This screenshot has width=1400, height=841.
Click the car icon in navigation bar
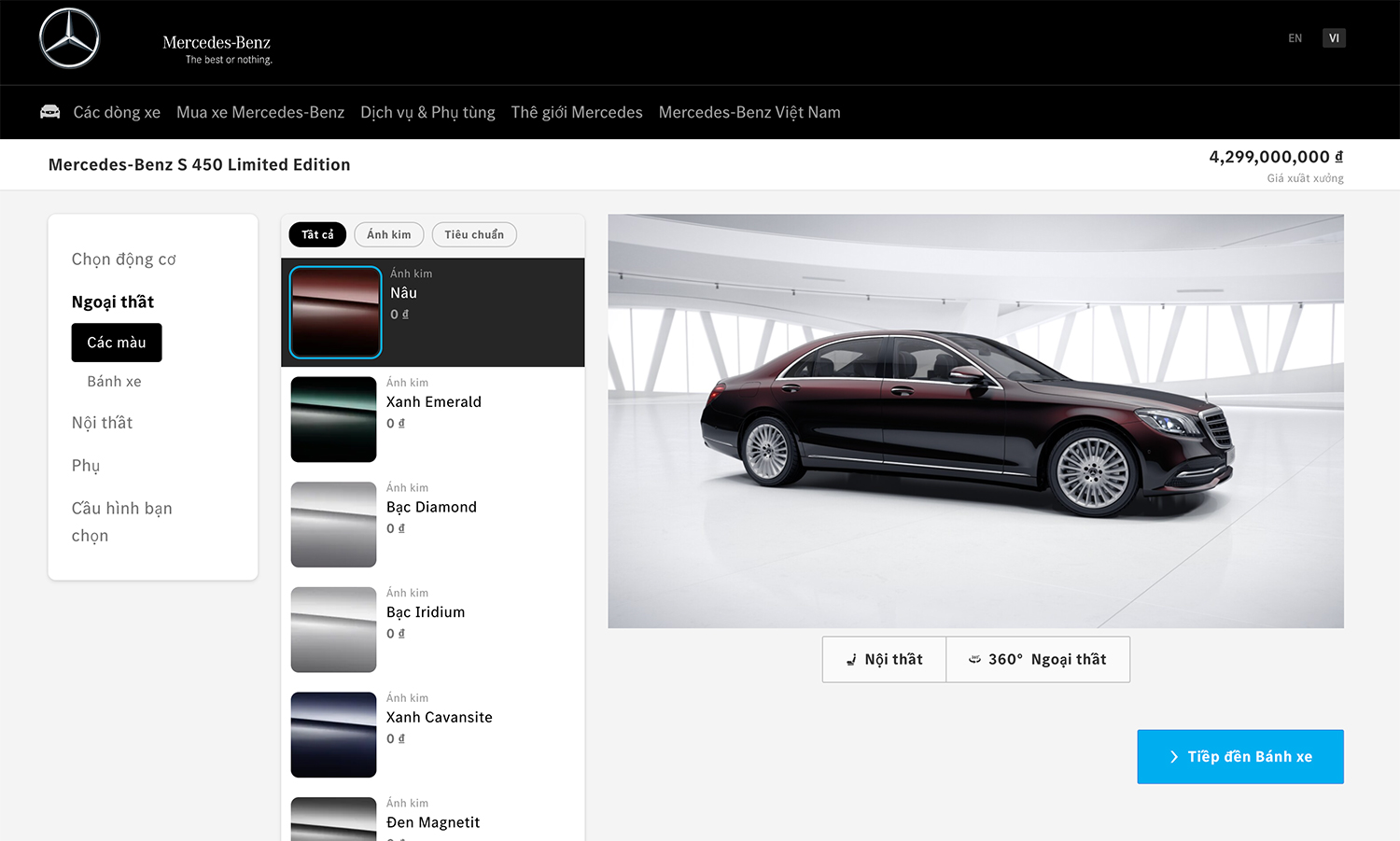[50, 112]
